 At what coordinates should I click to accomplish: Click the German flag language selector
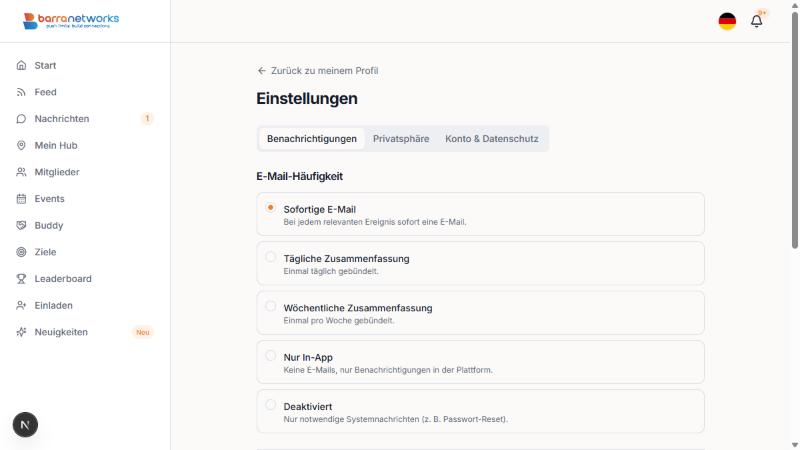point(727,21)
